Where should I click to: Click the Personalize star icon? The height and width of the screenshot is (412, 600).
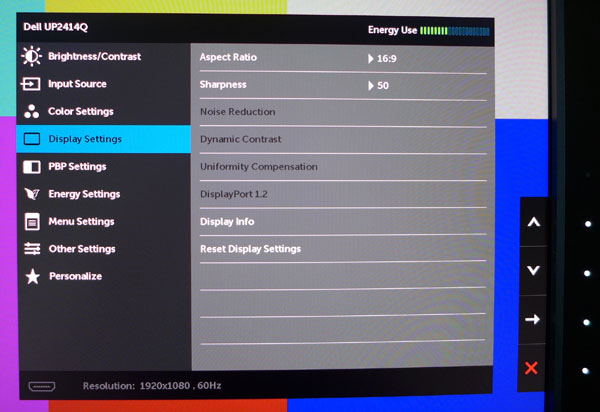(x=33, y=276)
